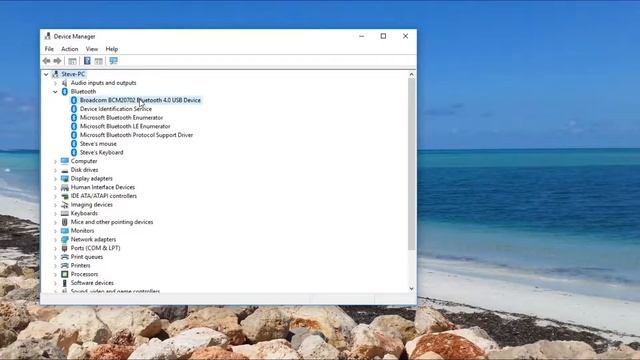Collapse the Steve-PC root node

click(46, 74)
